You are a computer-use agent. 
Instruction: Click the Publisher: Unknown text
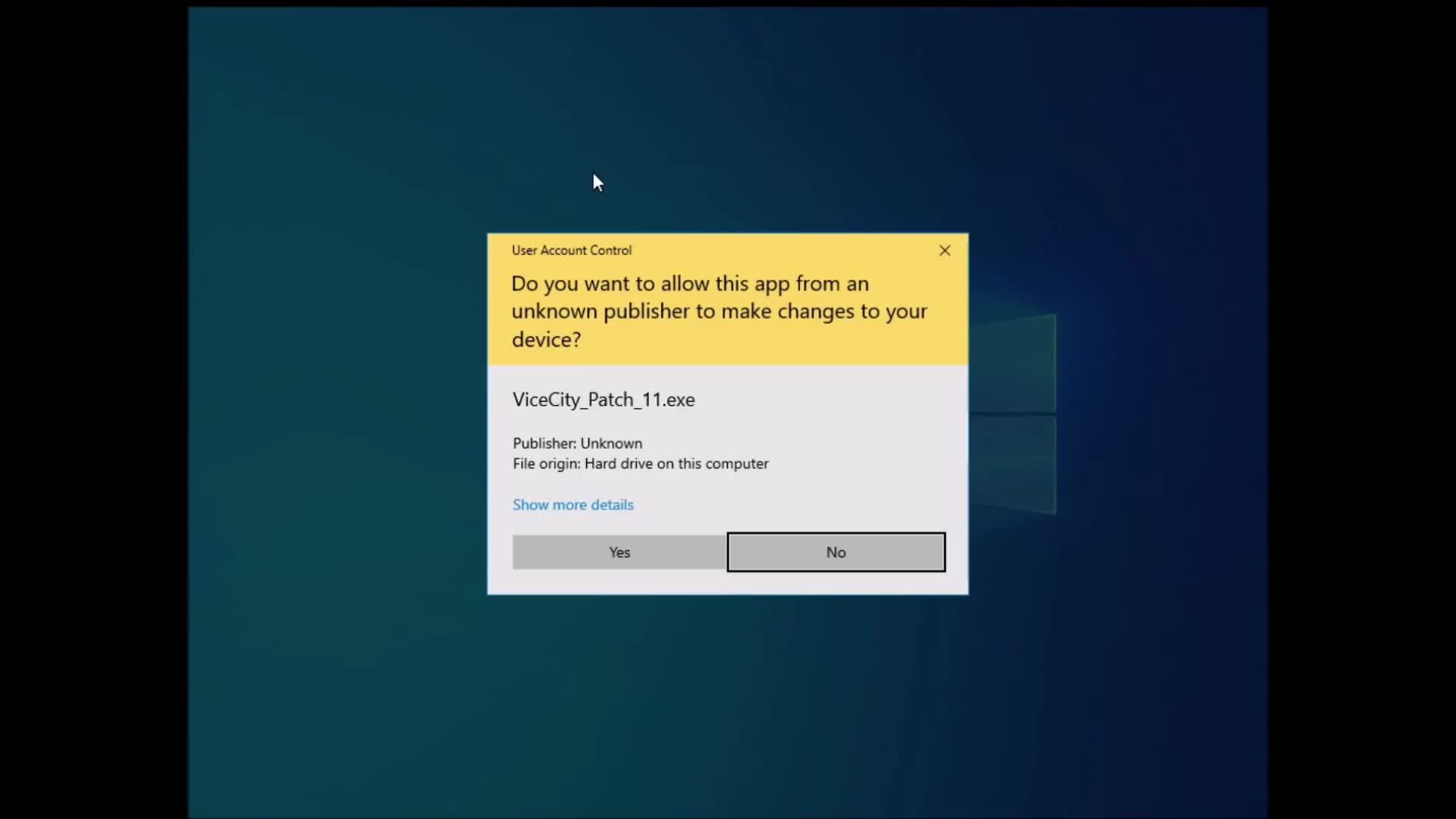point(577,443)
